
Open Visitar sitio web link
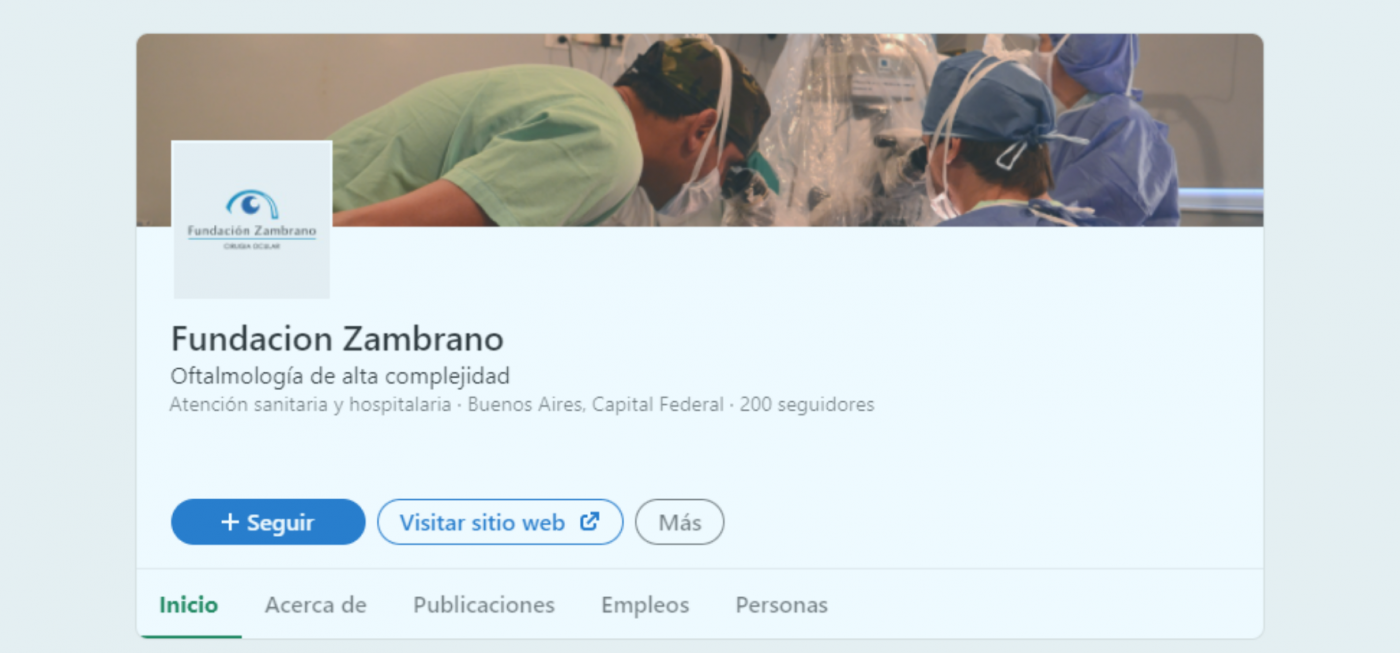tap(500, 522)
